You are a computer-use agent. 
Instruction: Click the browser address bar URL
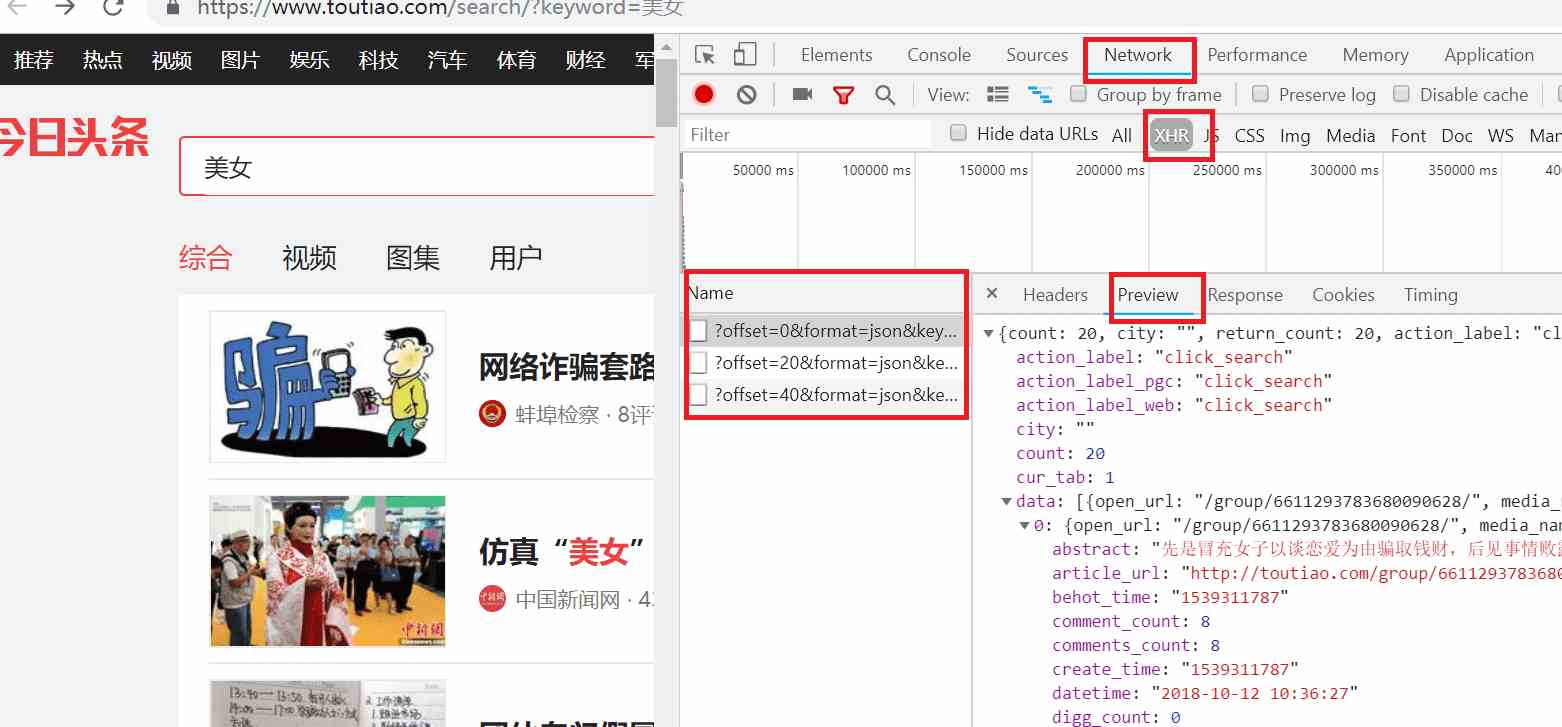pyautogui.click(x=440, y=8)
